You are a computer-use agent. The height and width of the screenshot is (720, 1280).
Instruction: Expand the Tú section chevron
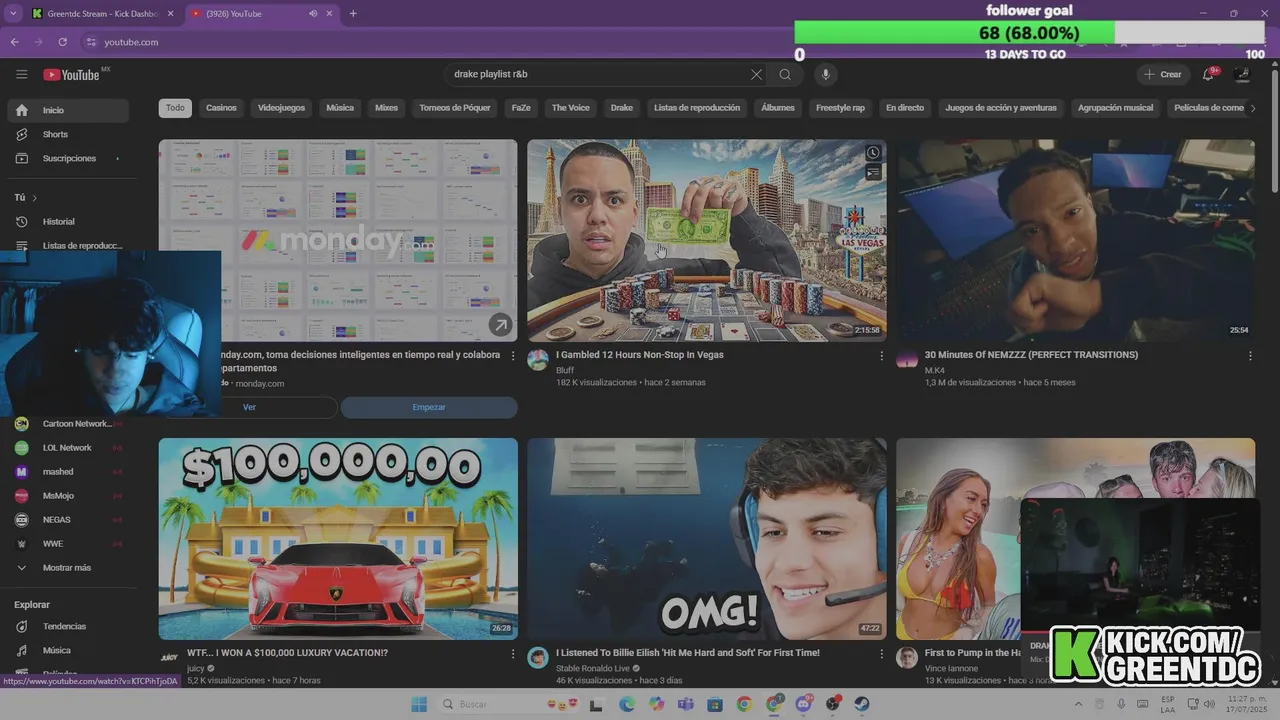click(x=34, y=198)
